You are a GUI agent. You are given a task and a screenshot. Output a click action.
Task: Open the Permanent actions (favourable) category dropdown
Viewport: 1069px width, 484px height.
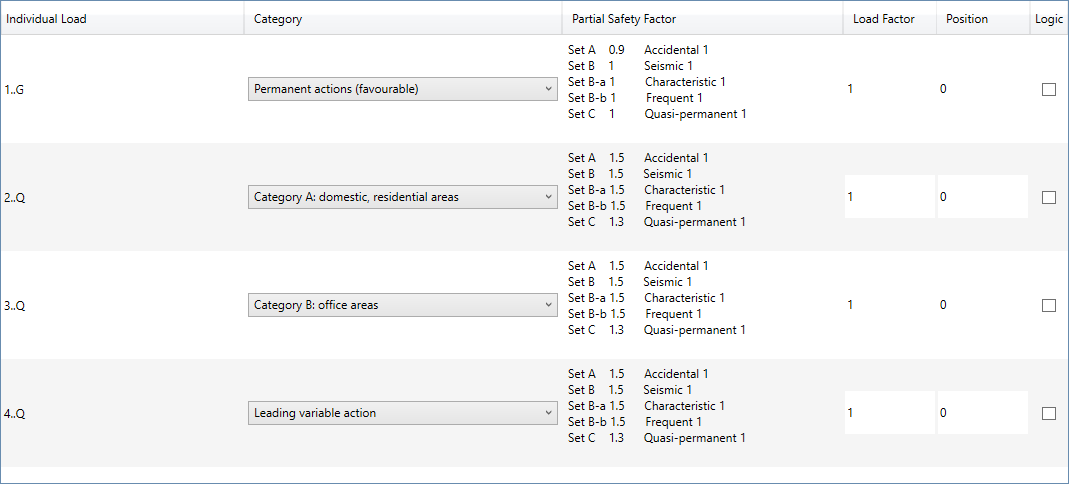pos(402,89)
